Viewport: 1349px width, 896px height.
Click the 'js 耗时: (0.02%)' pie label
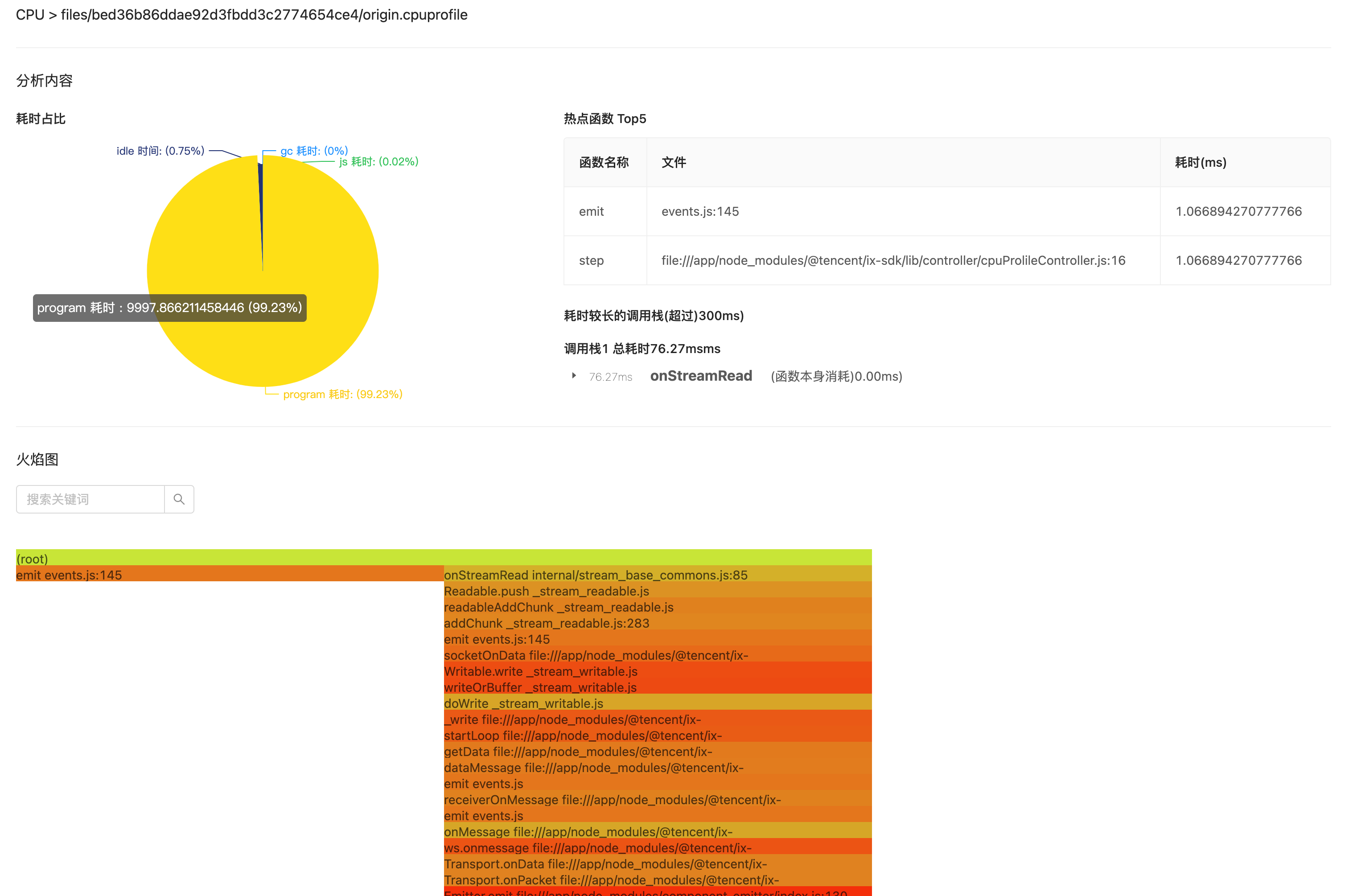379,162
